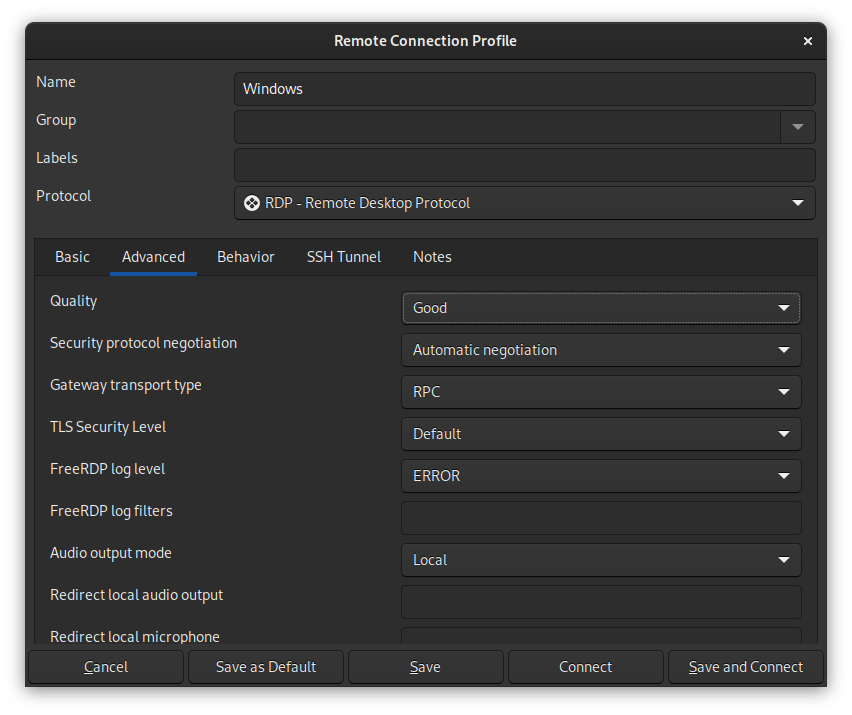Click the RDP protocol icon
This screenshot has width=852, height=715.
[x=252, y=203]
